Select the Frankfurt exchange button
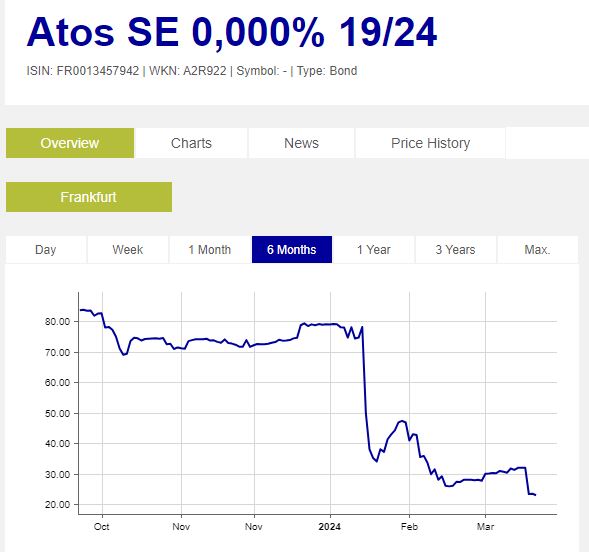The height and width of the screenshot is (552, 589). coord(89,197)
